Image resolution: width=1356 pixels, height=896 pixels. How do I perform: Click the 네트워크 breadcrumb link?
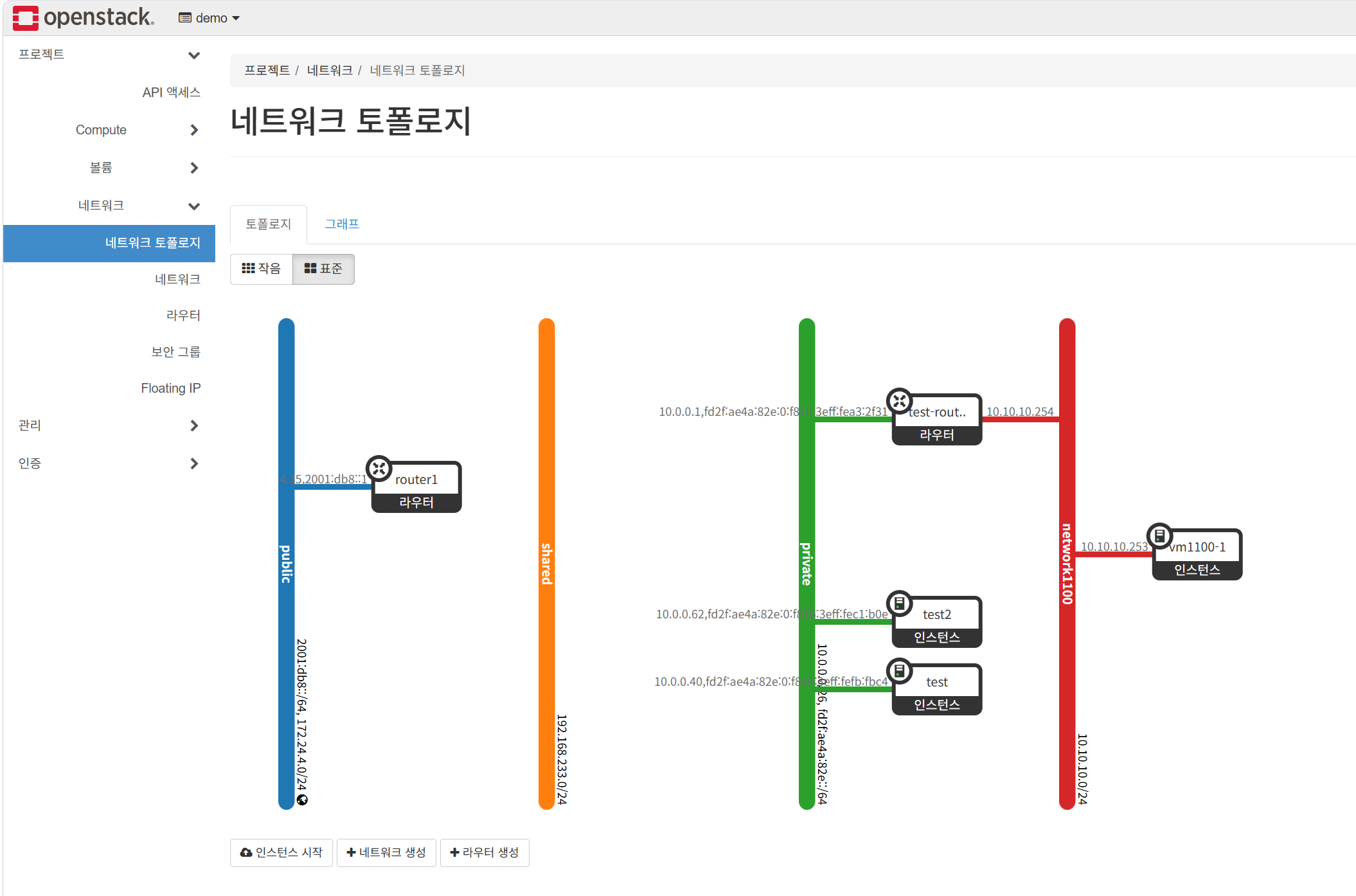[330, 70]
